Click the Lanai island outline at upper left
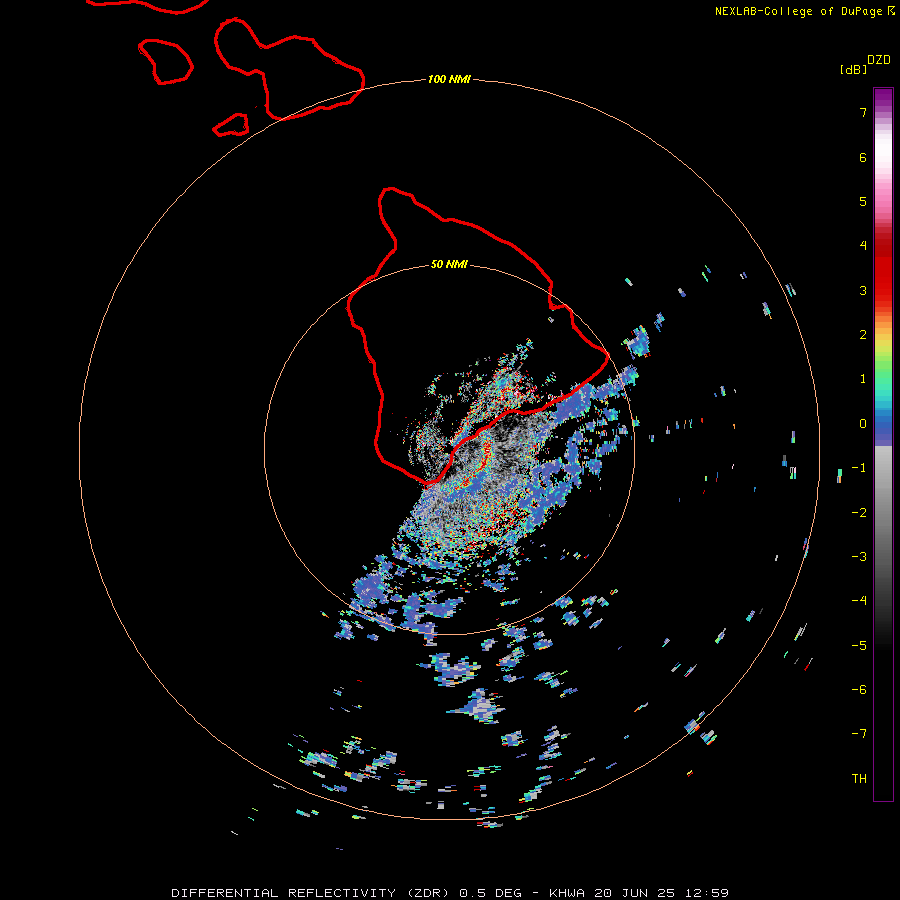900x900 pixels. (165, 61)
